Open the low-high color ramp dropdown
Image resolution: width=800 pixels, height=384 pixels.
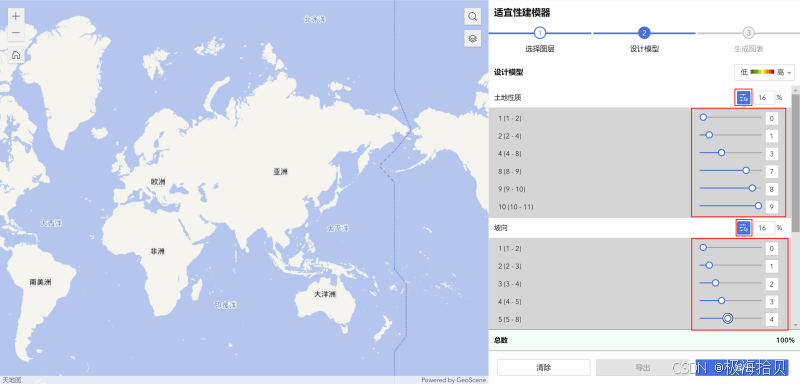tap(764, 72)
